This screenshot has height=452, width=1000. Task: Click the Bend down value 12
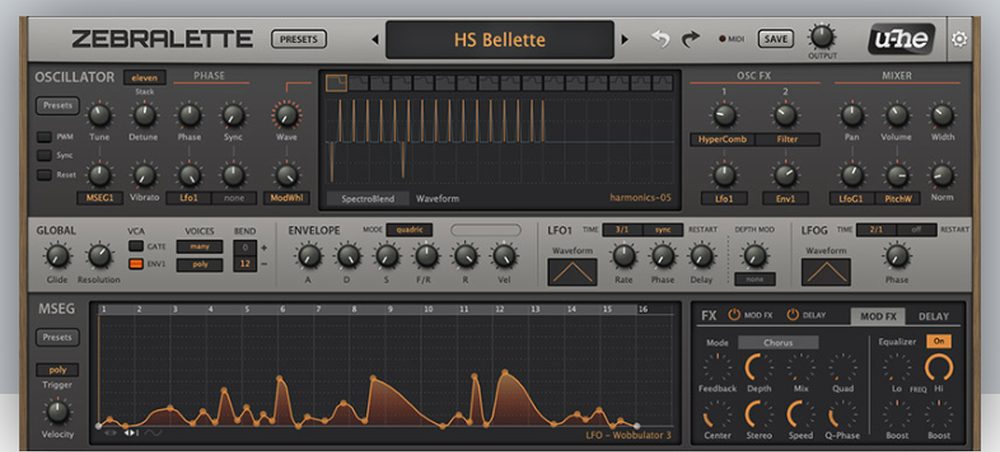(x=245, y=263)
